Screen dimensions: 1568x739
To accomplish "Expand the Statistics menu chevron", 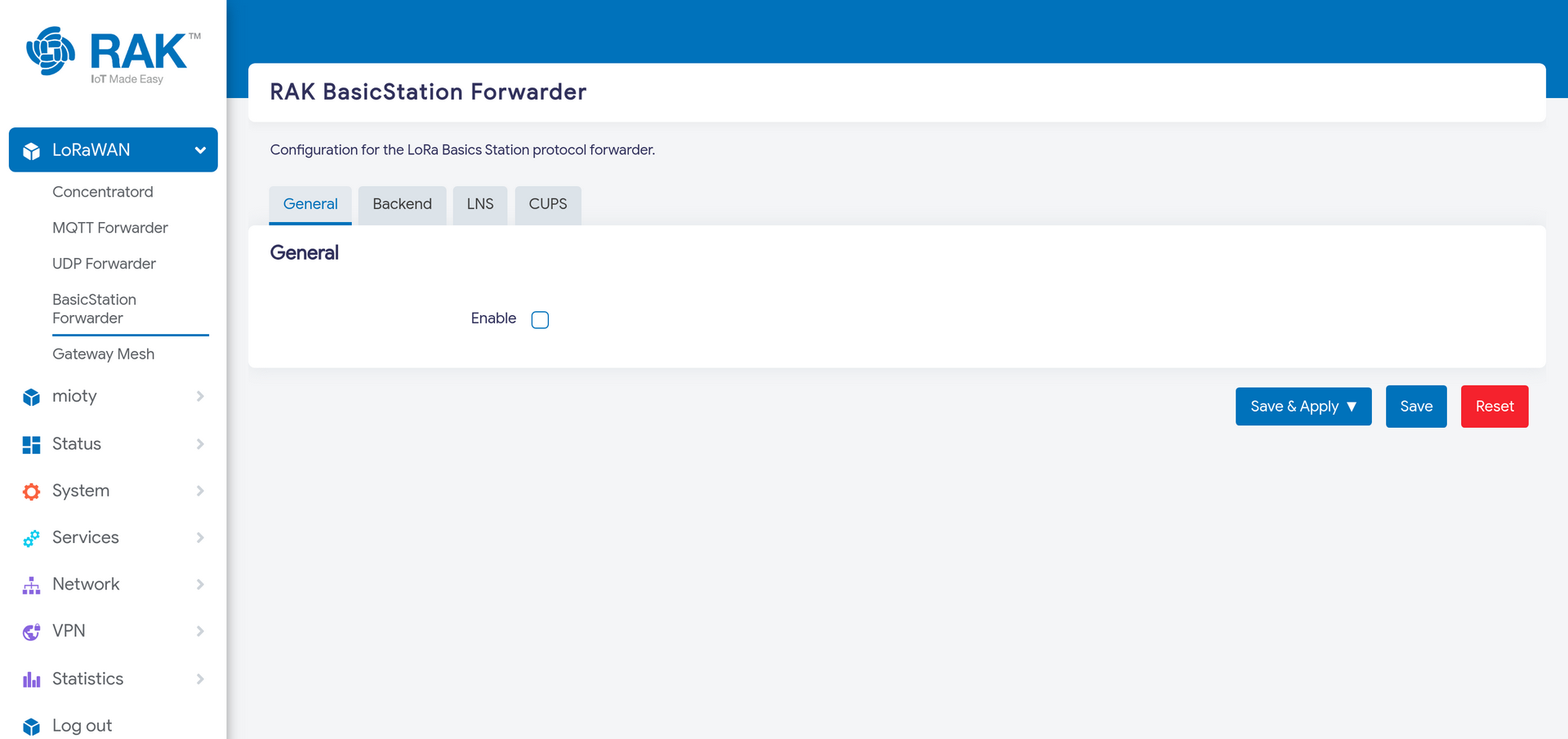I will 200,679.
